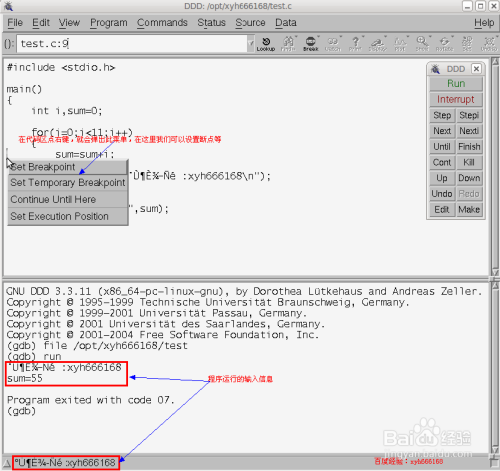Screen dimensions: 500x471
Task: Open the Data menu
Action: tap(286, 23)
